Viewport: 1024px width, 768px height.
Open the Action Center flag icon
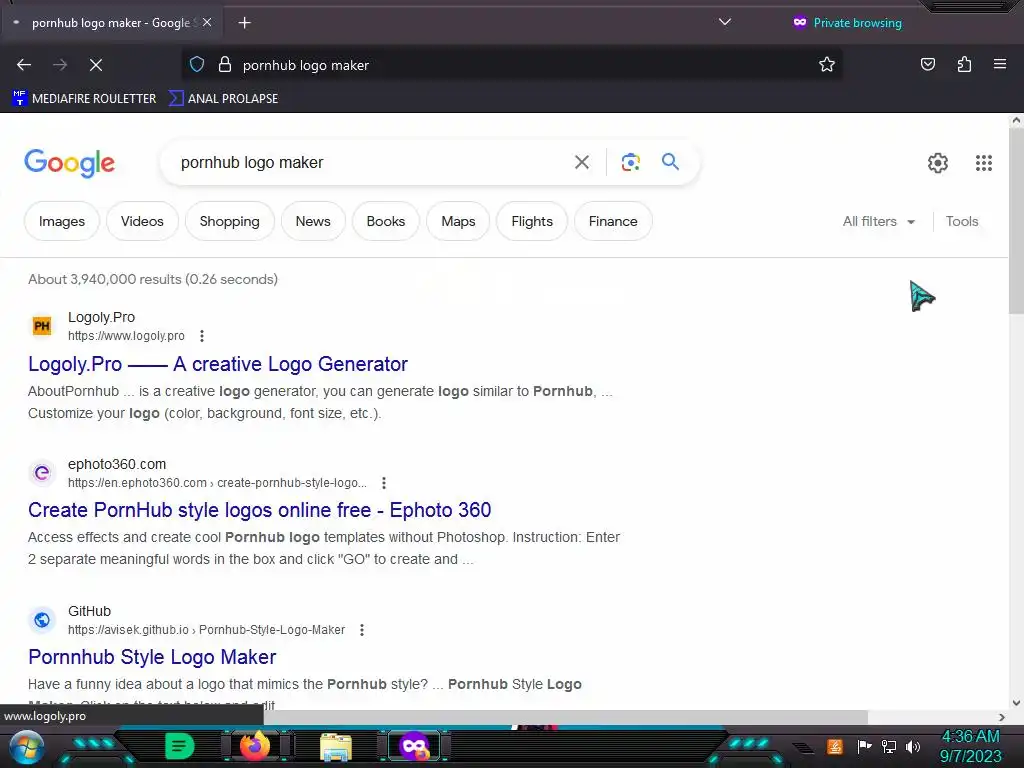[x=864, y=746]
